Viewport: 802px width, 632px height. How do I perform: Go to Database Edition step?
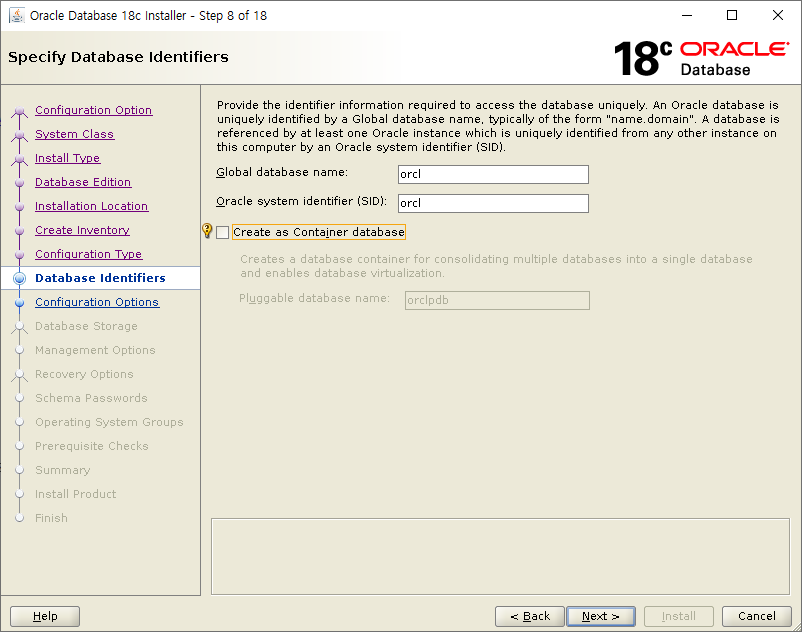[x=83, y=182]
